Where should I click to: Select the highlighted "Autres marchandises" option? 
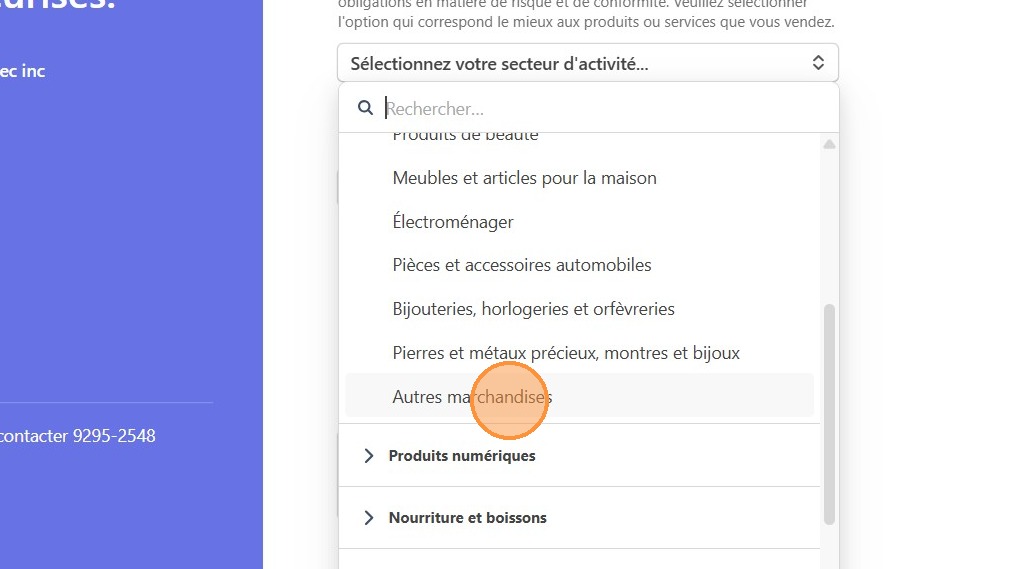472,397
